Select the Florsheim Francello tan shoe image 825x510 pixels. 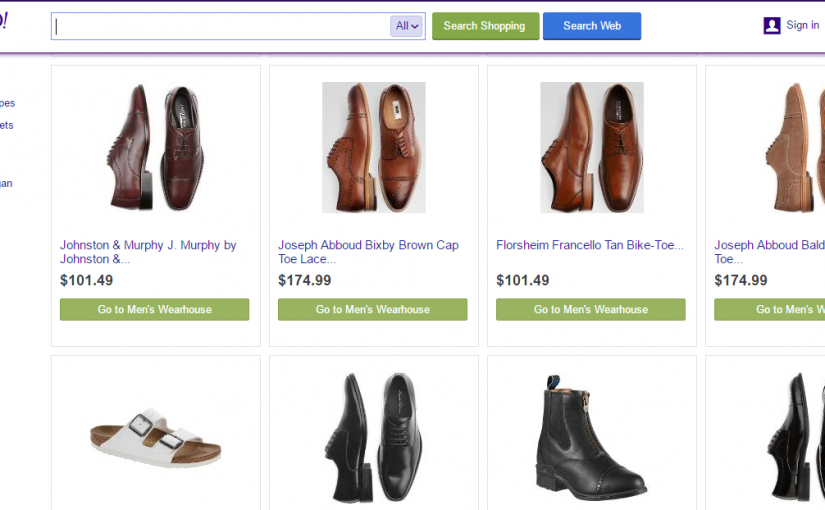(x=592, y=147)
